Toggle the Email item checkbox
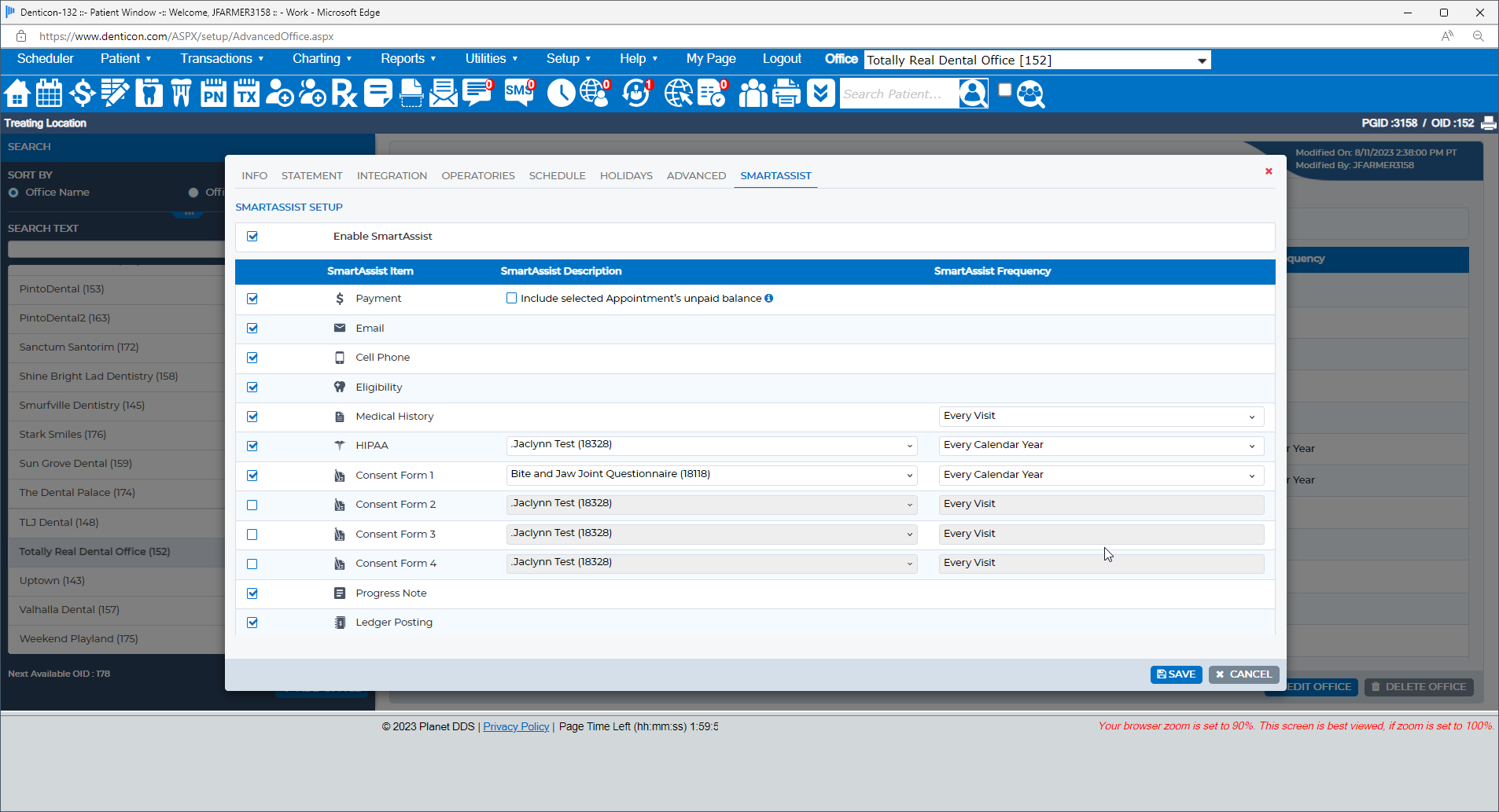The height and width of the screenshot is (812, 1499). (x=252, y=329)
